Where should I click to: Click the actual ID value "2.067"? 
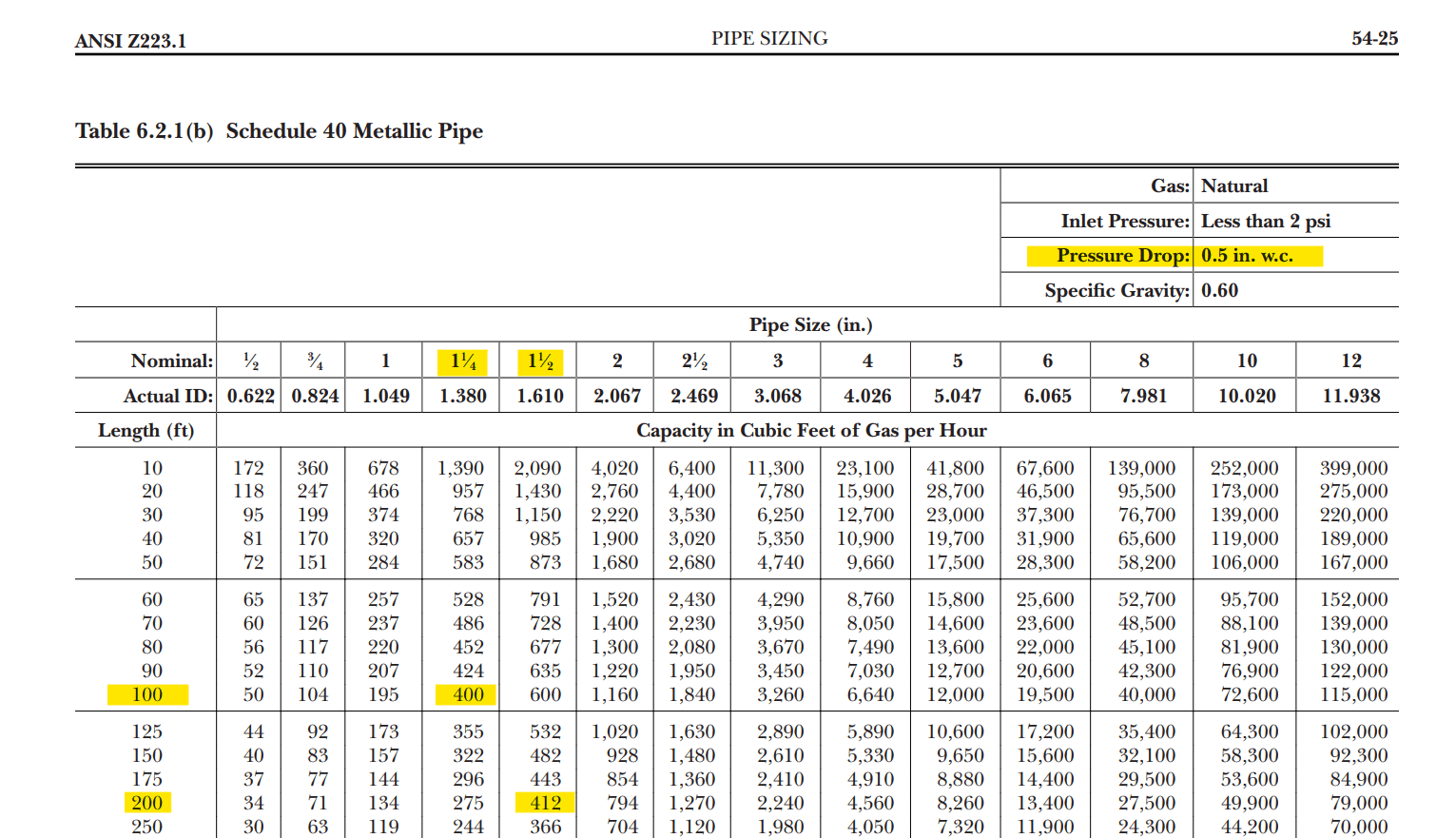617,396
